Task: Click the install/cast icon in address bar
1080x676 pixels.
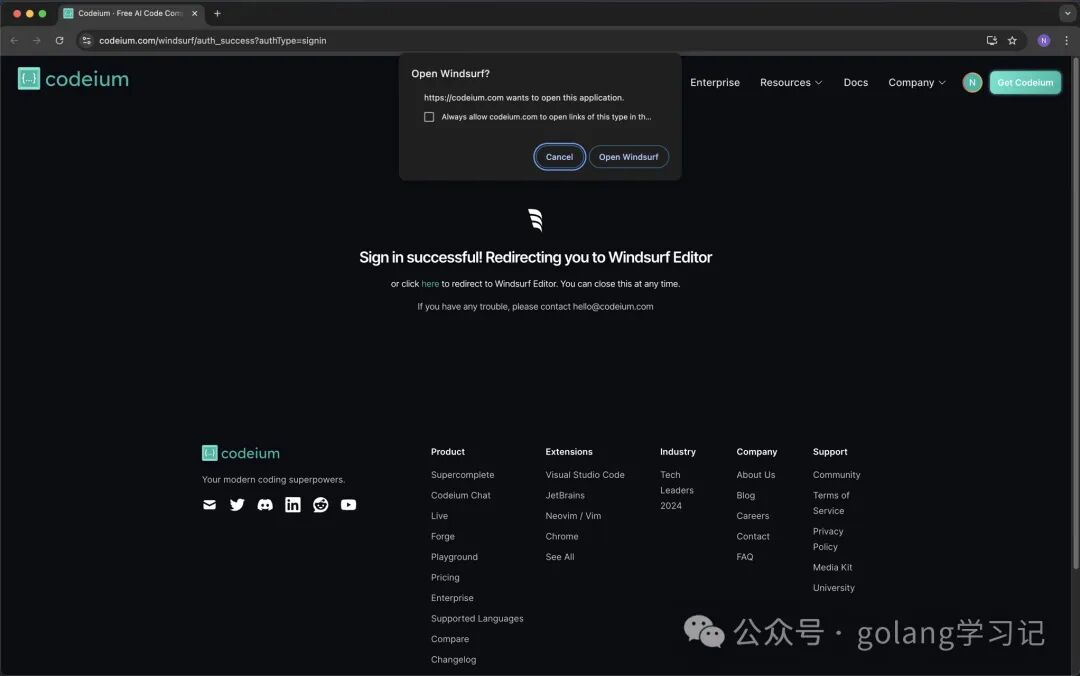Action: pos(992,41)
